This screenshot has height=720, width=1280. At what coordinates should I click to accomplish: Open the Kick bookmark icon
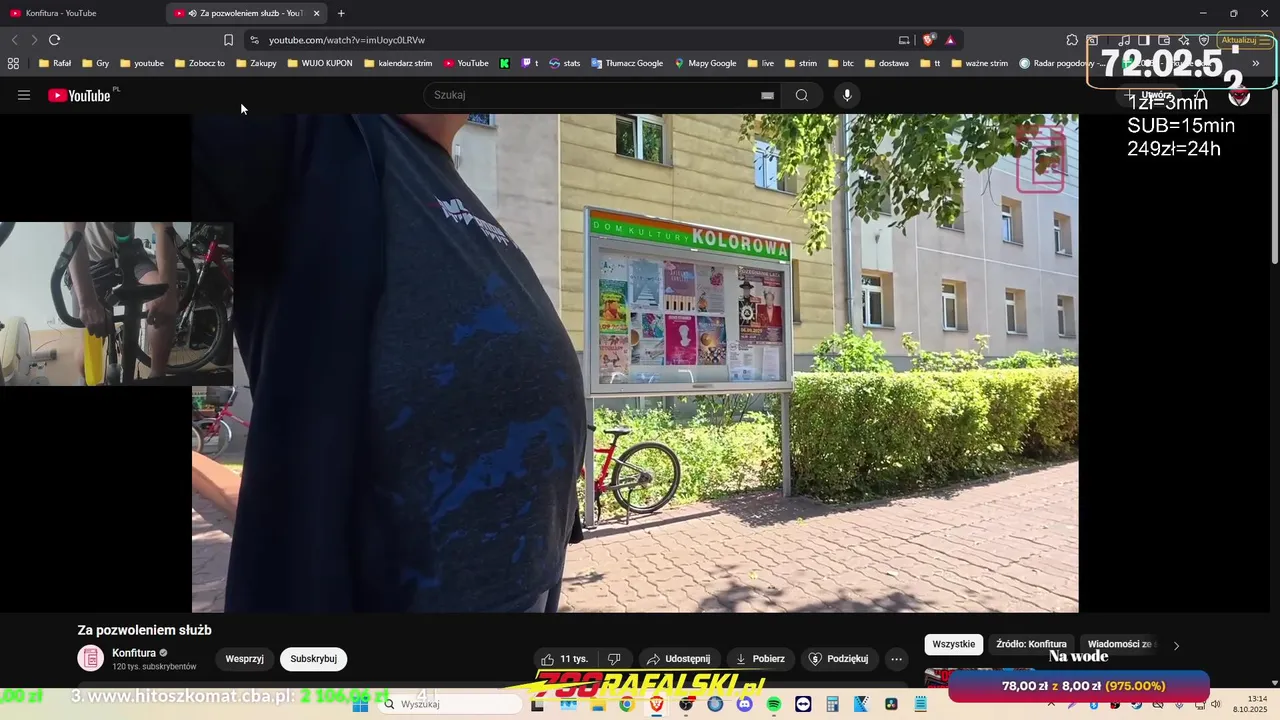[x=504, y=63]
